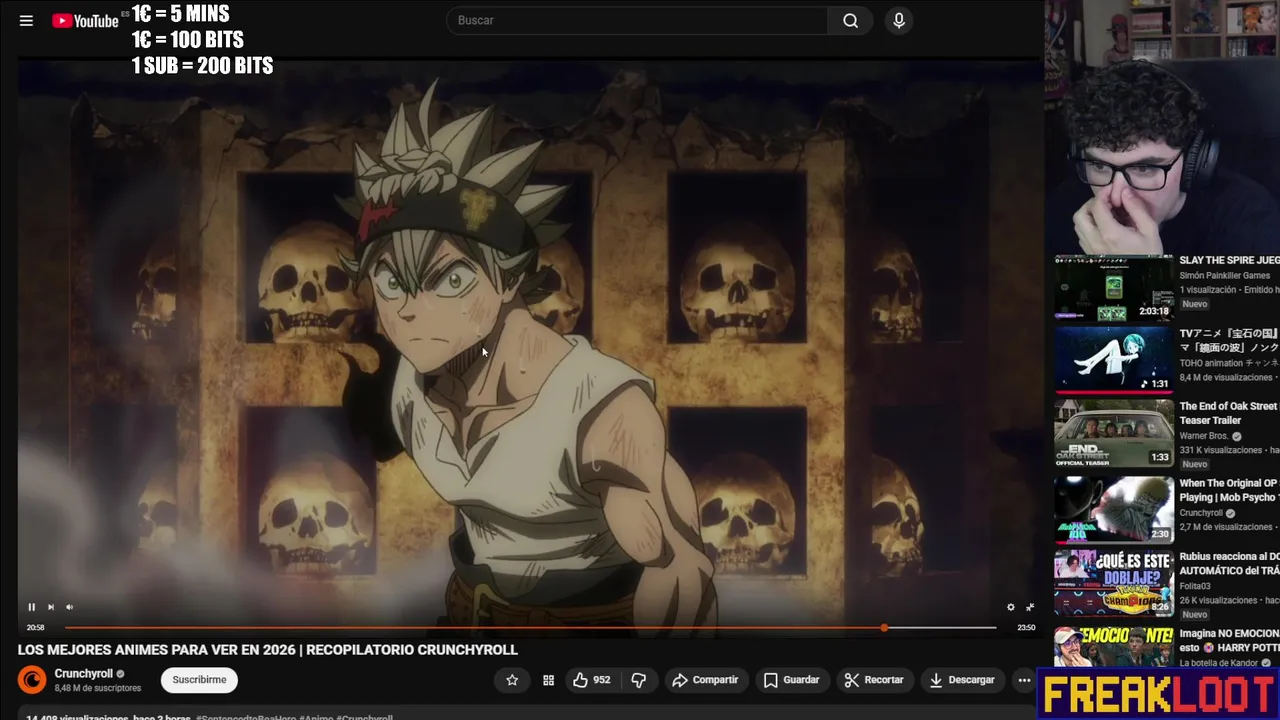Click the Folita03 channel name
The width and height of the screenshot is (1280, 720).
click(1197, 586)
